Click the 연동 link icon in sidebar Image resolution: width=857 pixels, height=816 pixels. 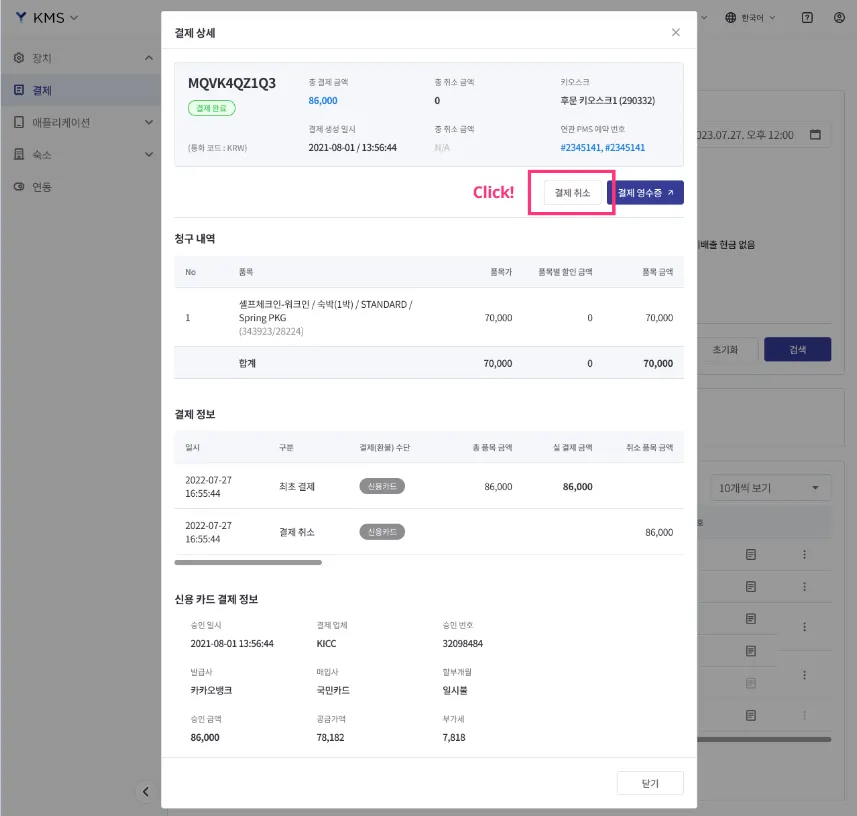[x=19, y=187]
